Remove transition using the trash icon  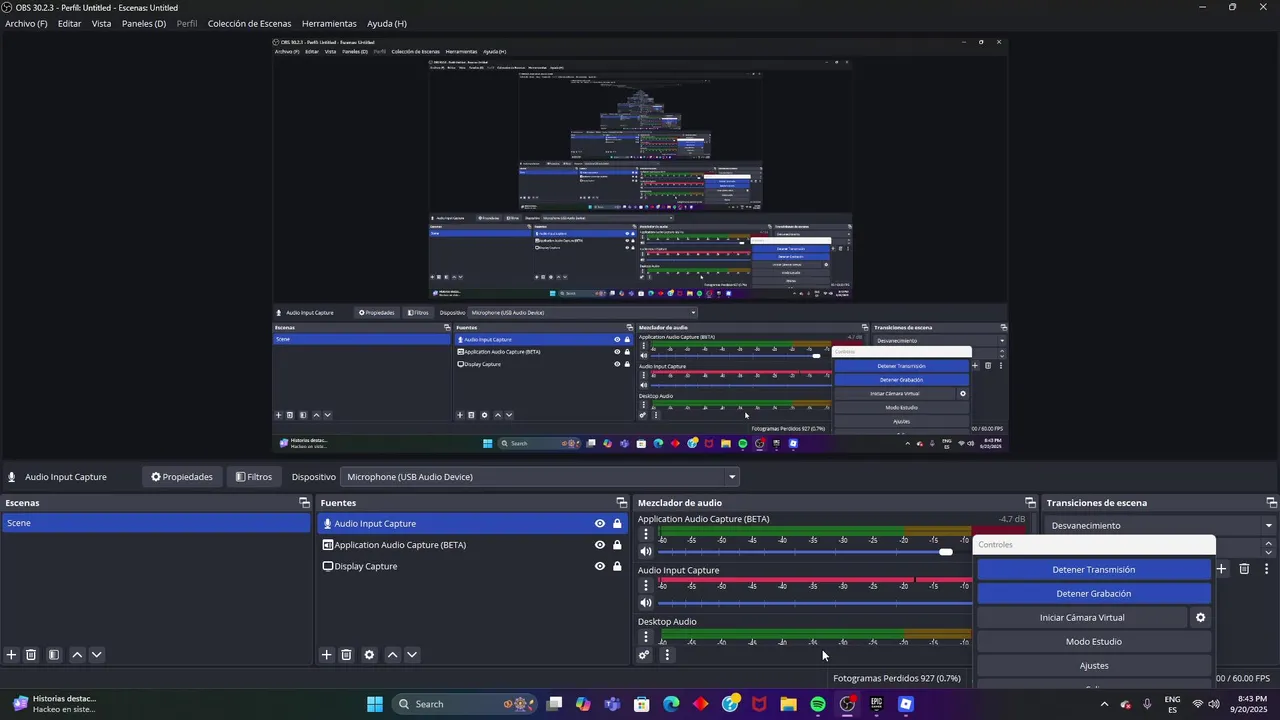click(1244, 569)
